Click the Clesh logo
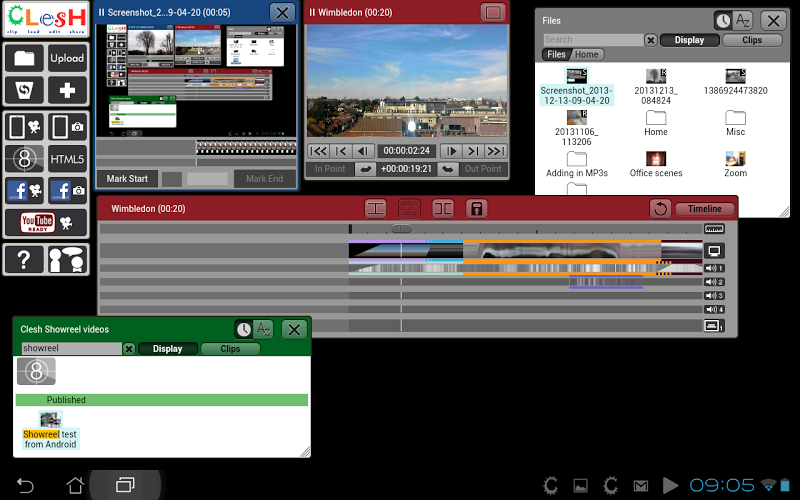 pos(46,19)
